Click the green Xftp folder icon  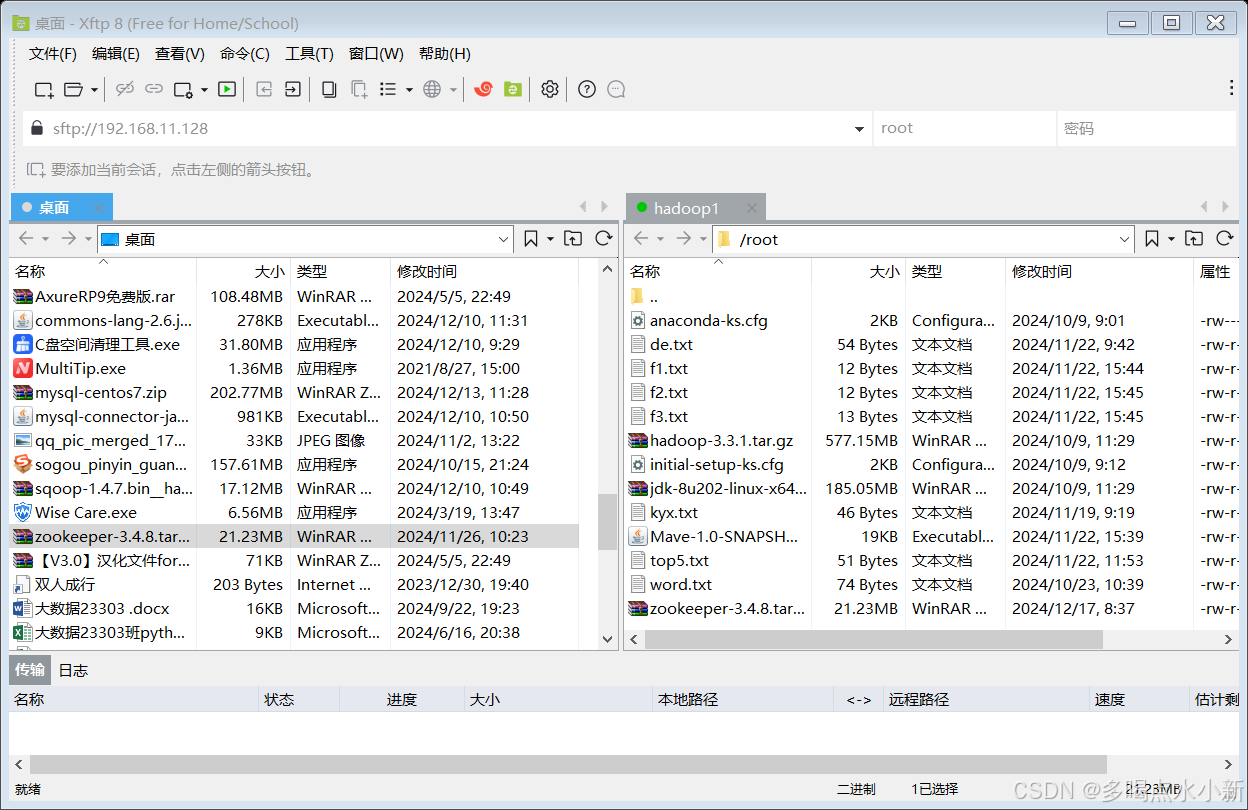[512, 89]
